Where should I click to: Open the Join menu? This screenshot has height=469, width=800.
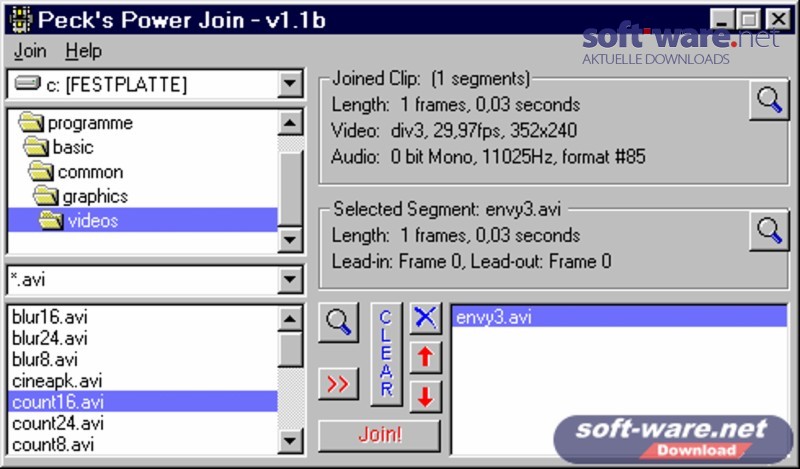[30, 51]
